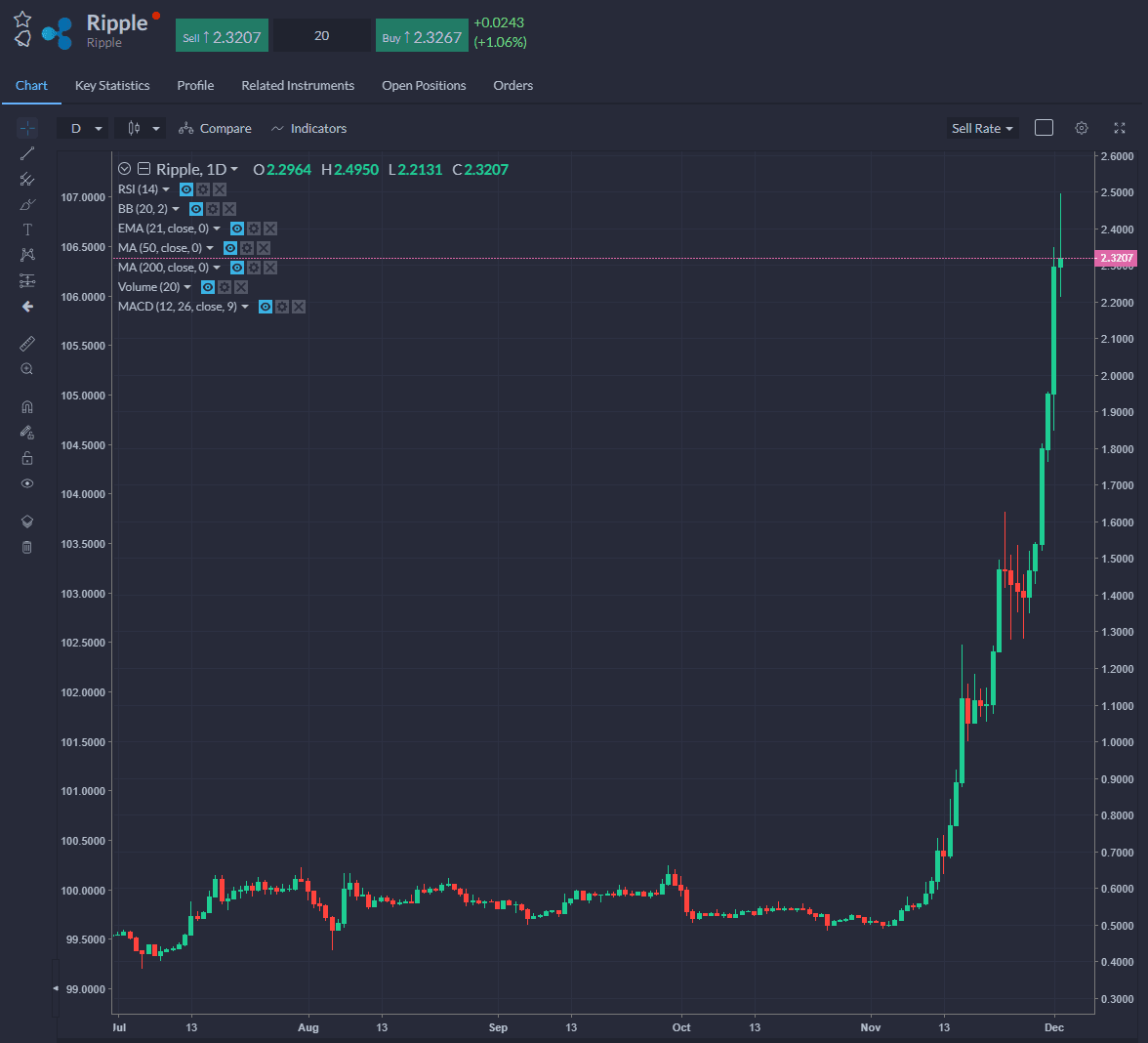The height and width of the screenshot is (1043, 1148).
Task: Pick the text annotation tool
Action: click(x=27, y=229)
